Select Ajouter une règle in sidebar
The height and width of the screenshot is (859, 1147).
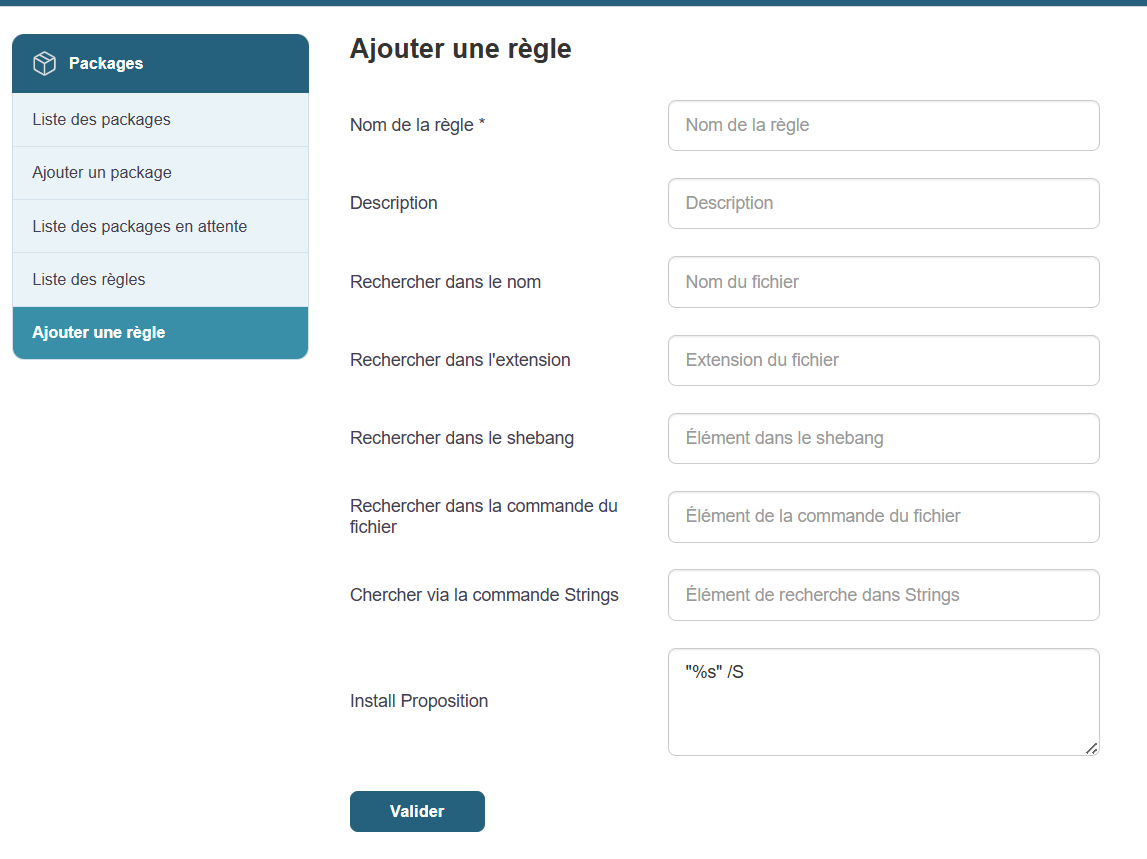tap(99, 333)
